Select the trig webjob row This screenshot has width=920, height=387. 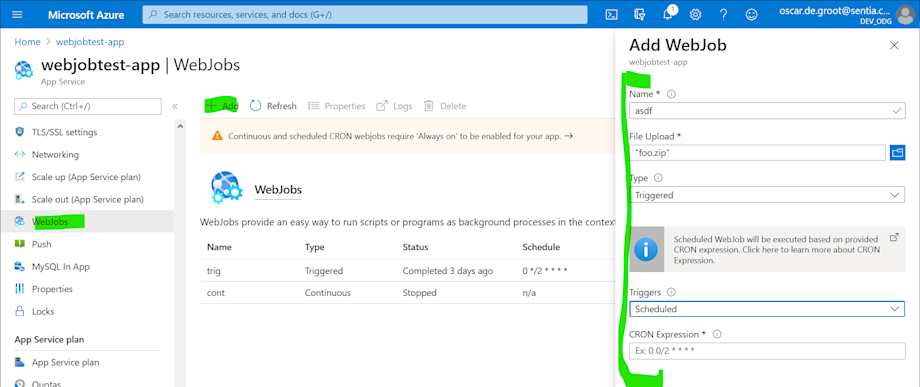click(408, 271)
